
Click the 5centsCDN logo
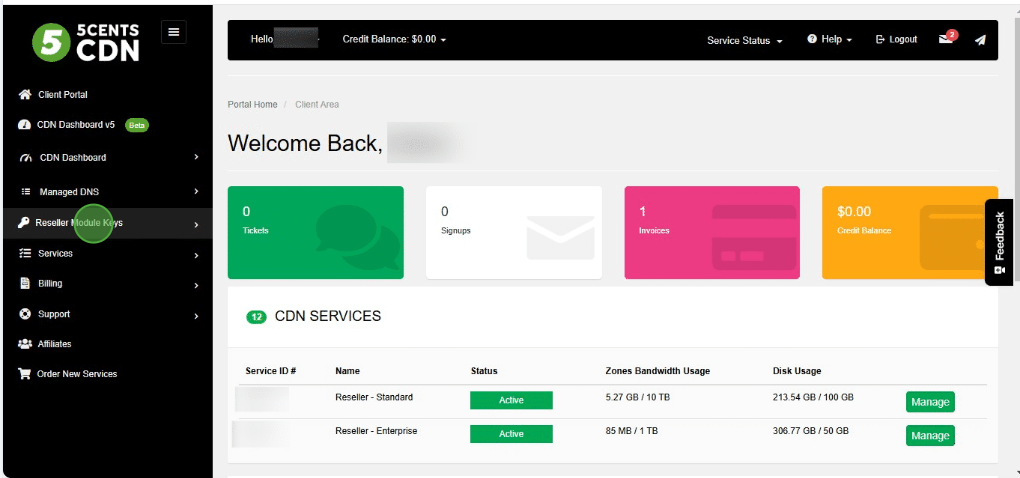coord(85,42)
